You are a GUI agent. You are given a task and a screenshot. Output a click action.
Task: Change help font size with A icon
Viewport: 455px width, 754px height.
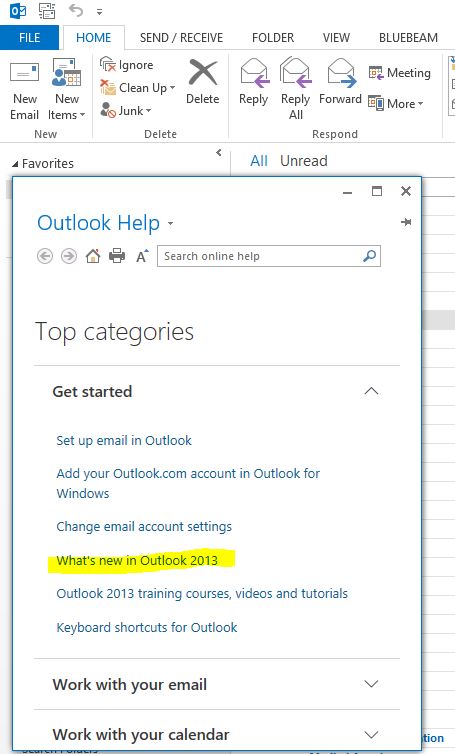(x=142, y=256)
